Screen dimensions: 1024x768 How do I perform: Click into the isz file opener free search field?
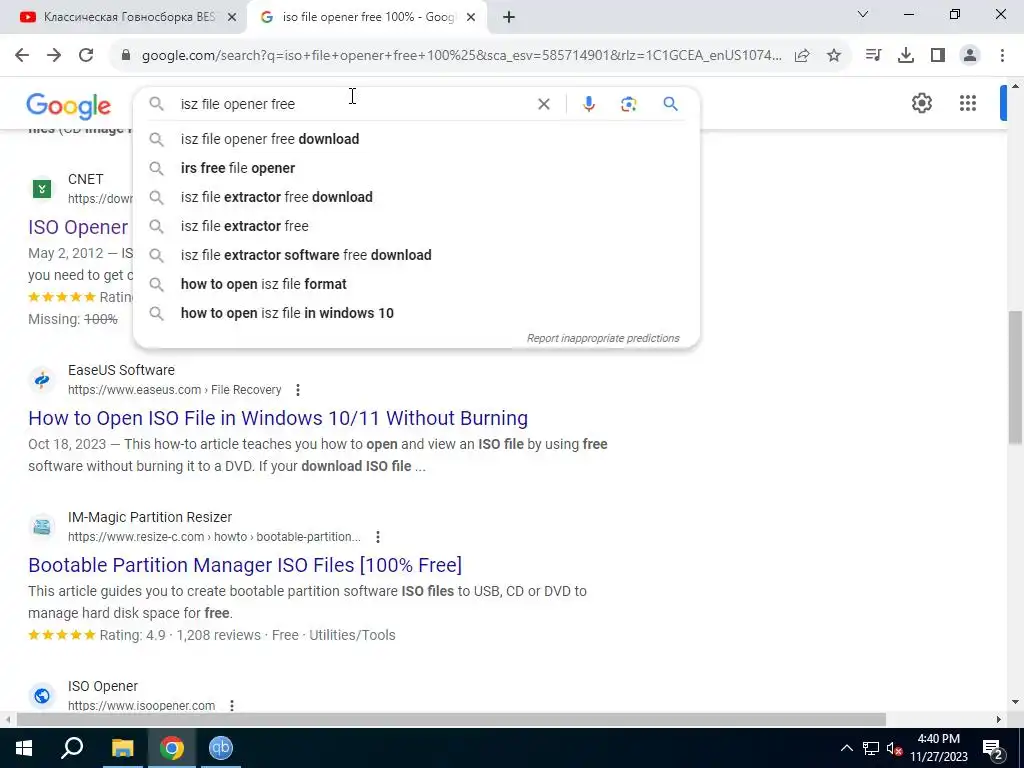click(x=353, y=104)
